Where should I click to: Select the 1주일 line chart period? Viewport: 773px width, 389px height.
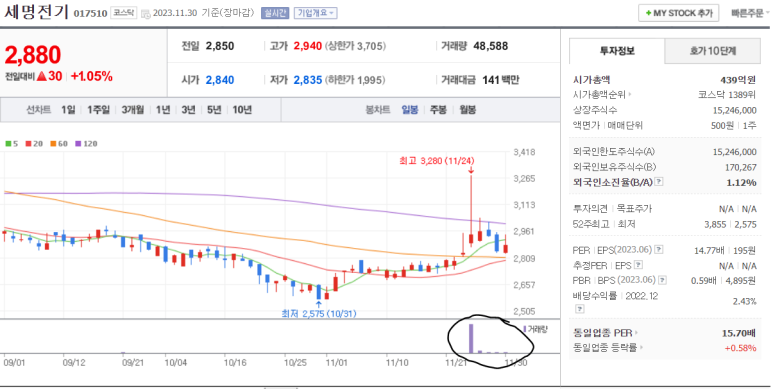pos(98,109)
